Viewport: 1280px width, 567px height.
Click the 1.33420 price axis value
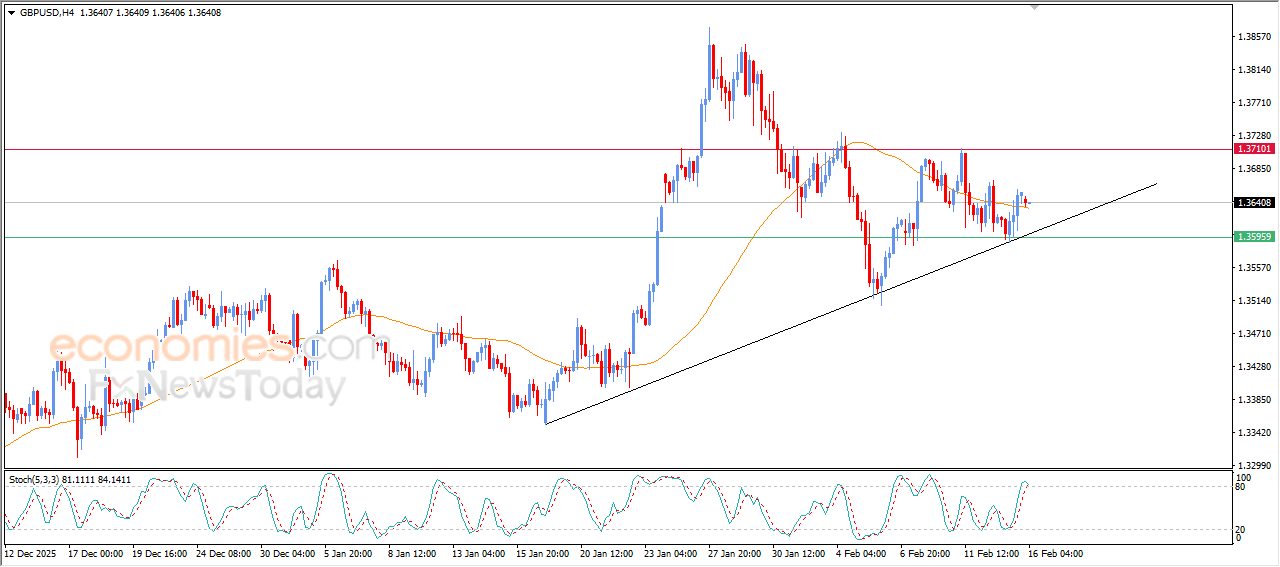point(1254,433)
